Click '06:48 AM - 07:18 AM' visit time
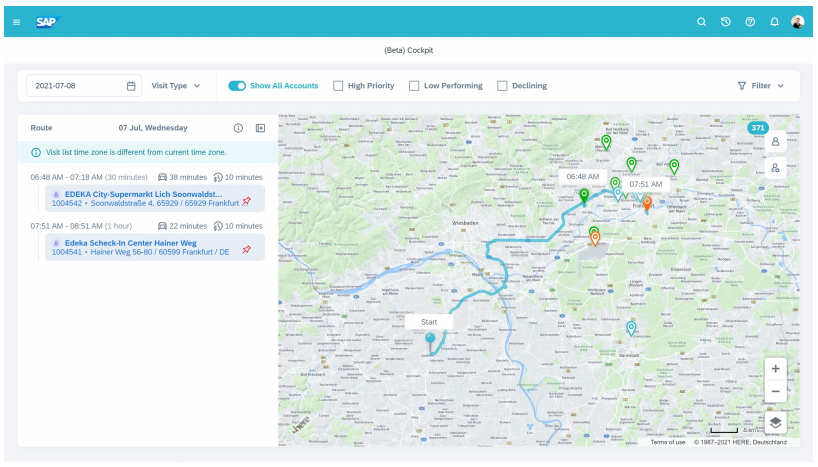818x467 pixels. point(66,177)
